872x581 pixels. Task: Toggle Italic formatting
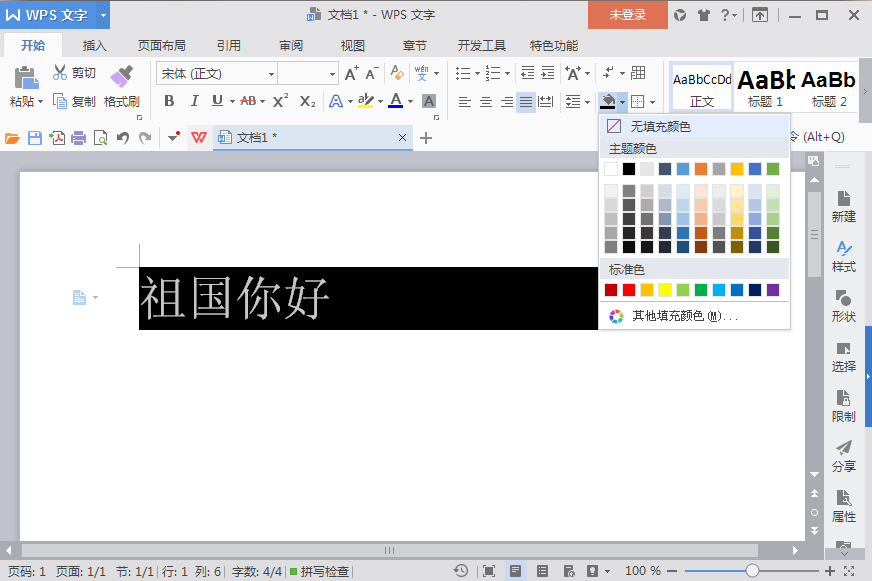[194, 101]
